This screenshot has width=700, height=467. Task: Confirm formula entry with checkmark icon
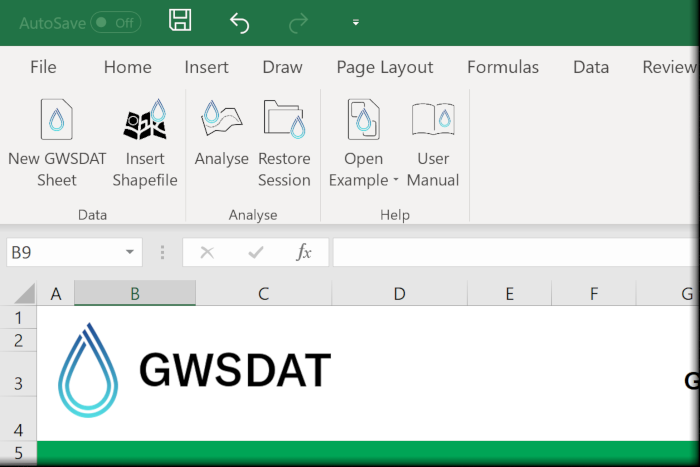tap(256, 253)
